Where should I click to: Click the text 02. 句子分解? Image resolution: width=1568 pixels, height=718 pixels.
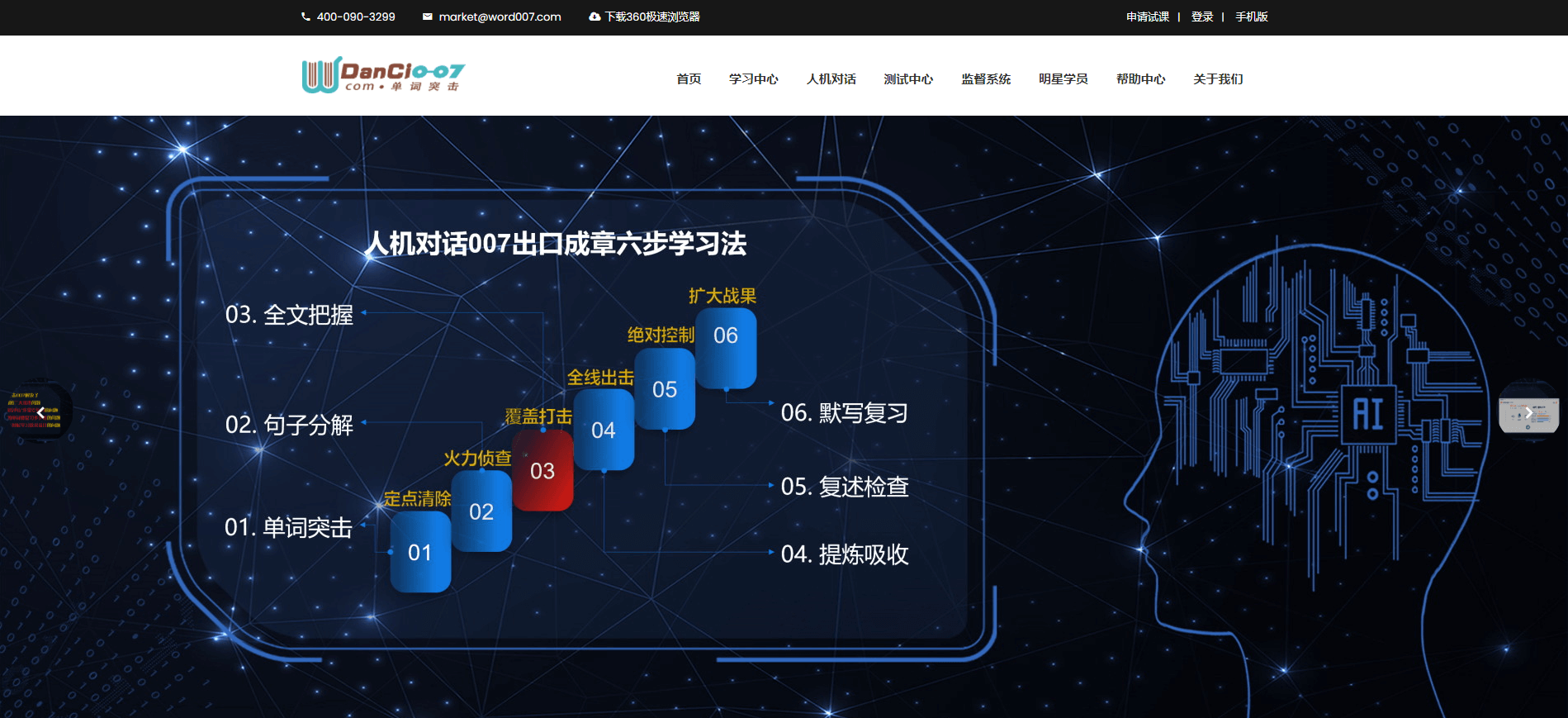289,425
